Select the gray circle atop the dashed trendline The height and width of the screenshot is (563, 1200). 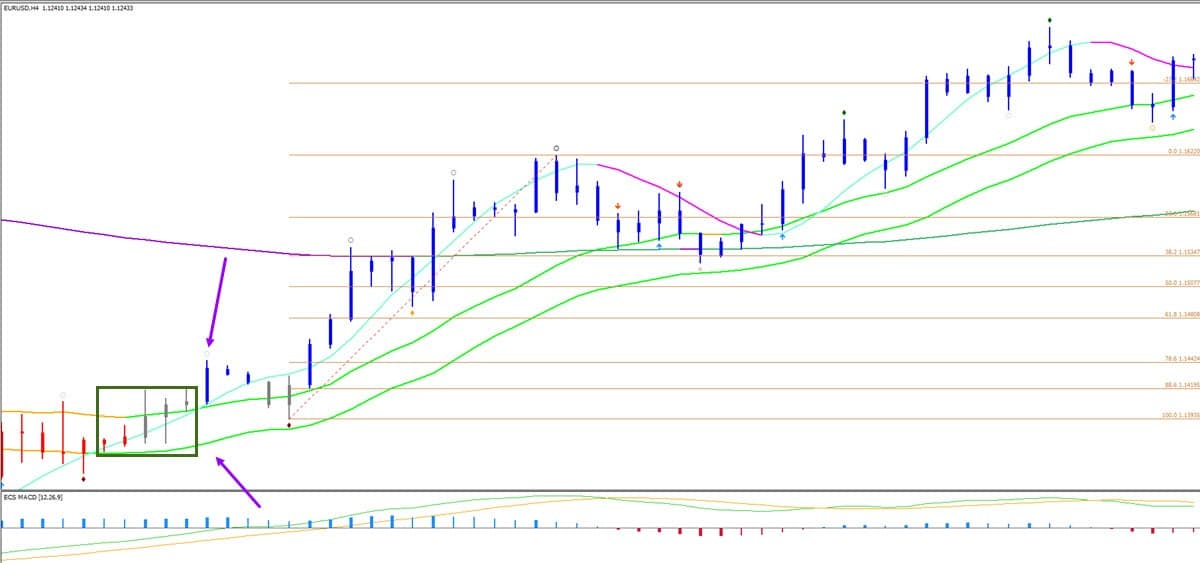(x=556, y=148)
